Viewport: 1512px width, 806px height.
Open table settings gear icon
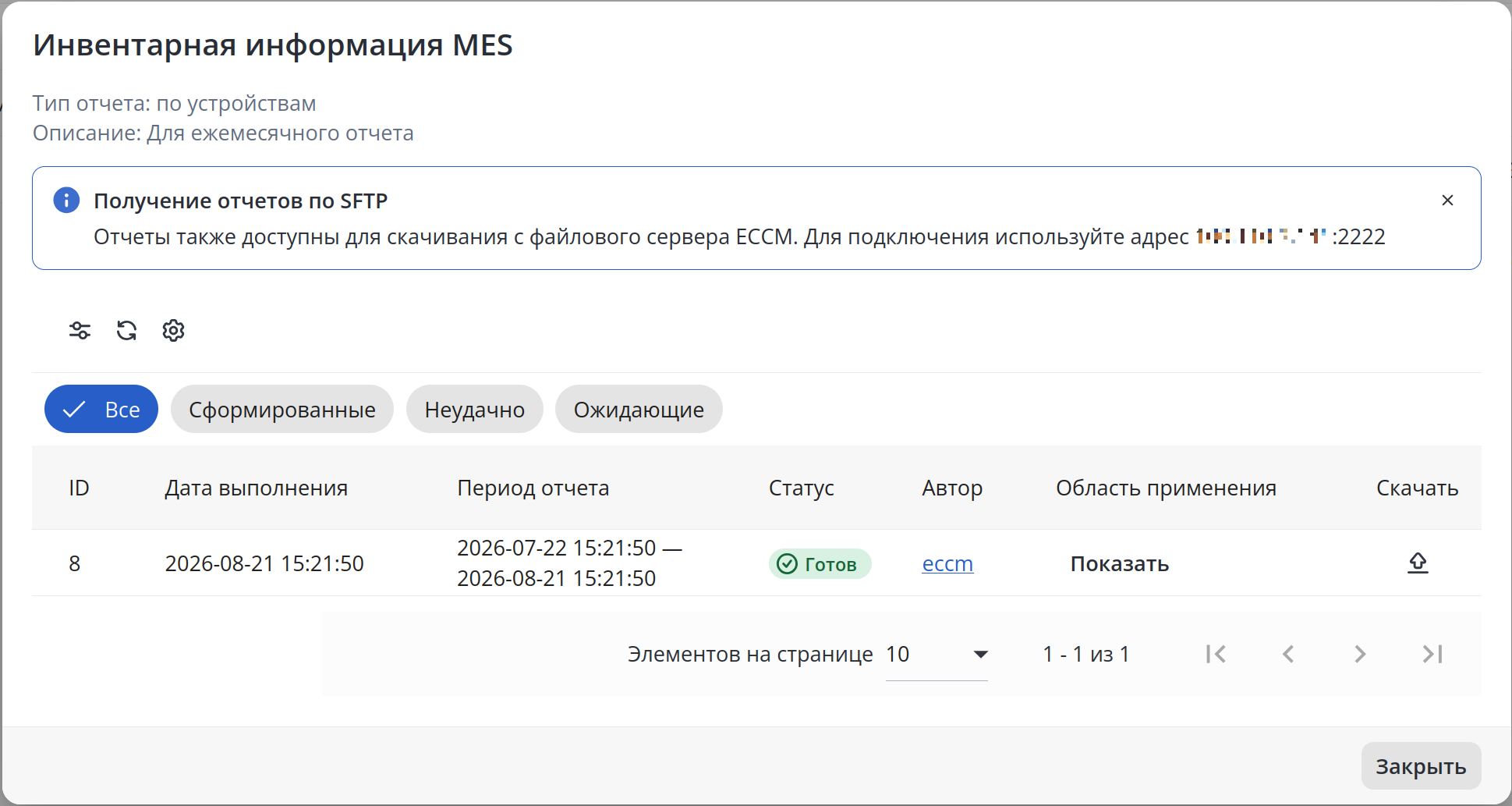pos(173,331)
